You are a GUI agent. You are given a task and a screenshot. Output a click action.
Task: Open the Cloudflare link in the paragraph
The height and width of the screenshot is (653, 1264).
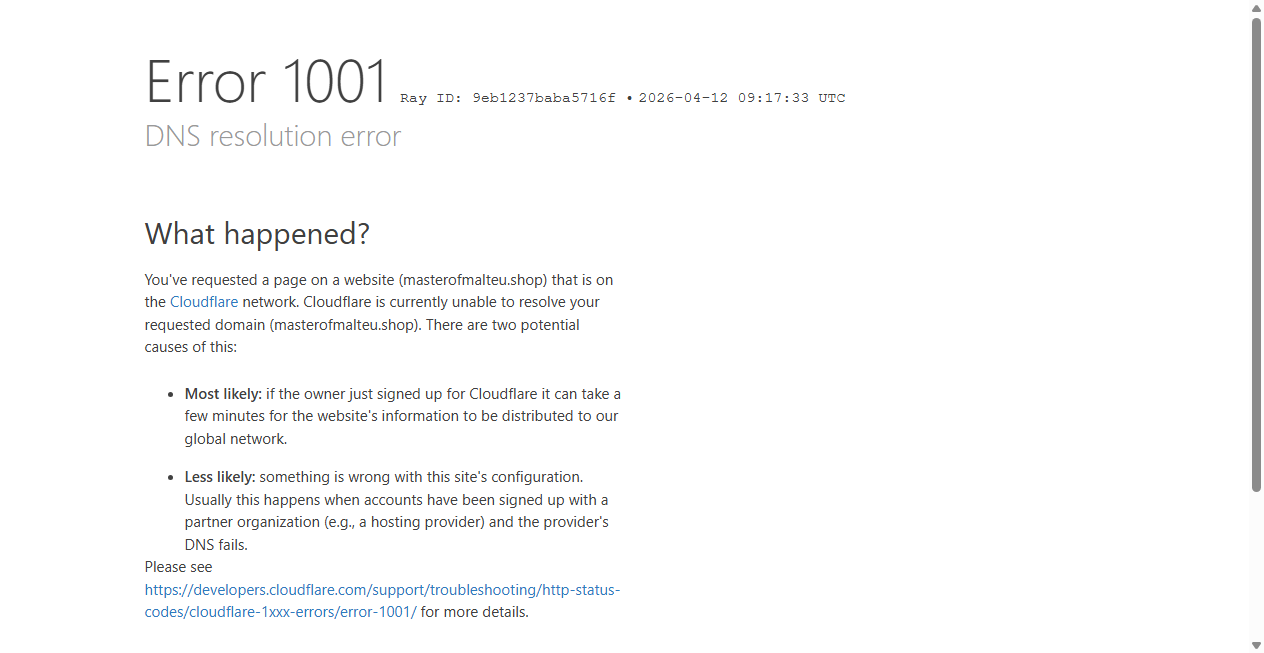(204, 302)
